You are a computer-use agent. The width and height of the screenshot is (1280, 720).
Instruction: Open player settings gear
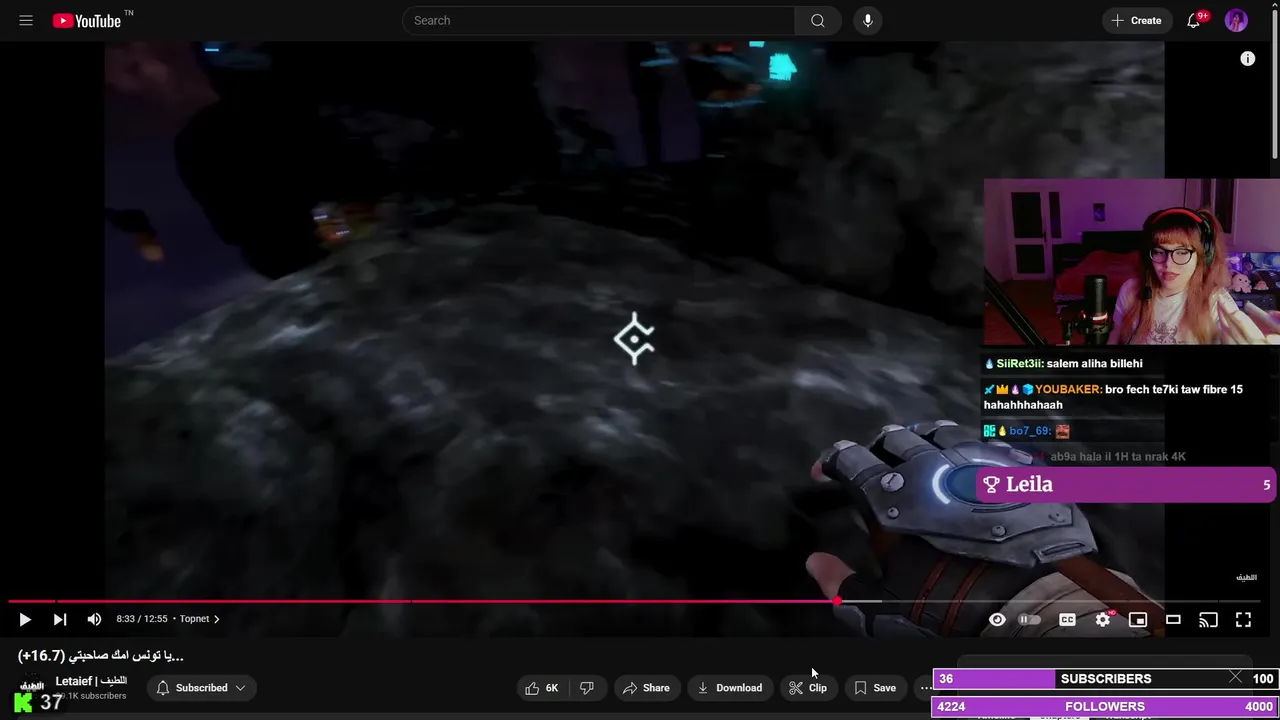pyautogui.click(x=1102, y=620)
